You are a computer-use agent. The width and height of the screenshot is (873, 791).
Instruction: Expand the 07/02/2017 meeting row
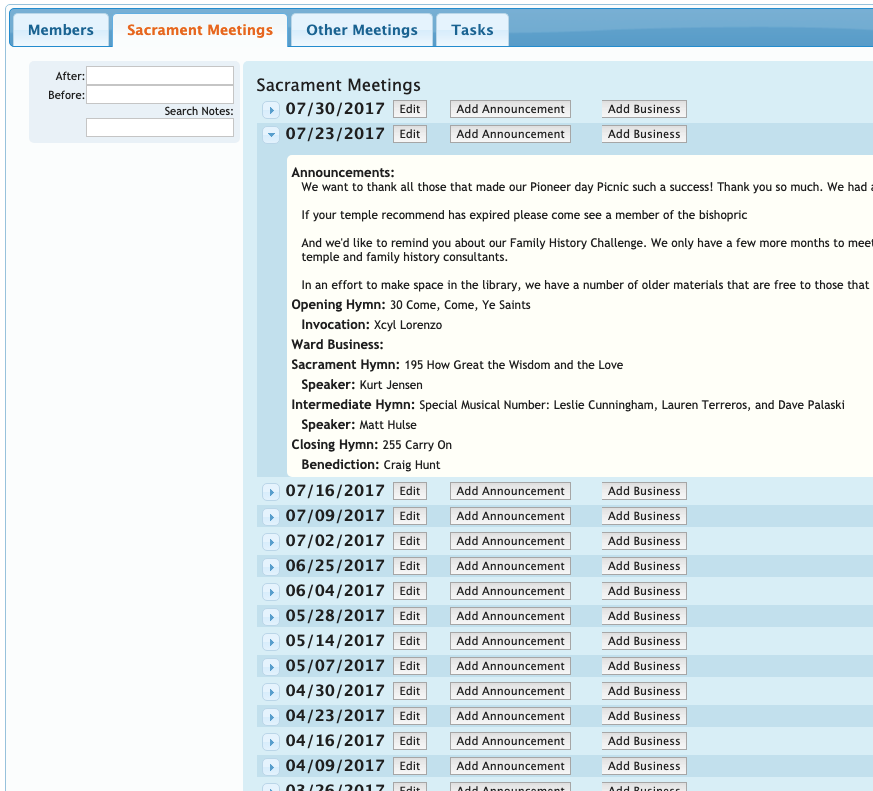click(x=271, y=542)
